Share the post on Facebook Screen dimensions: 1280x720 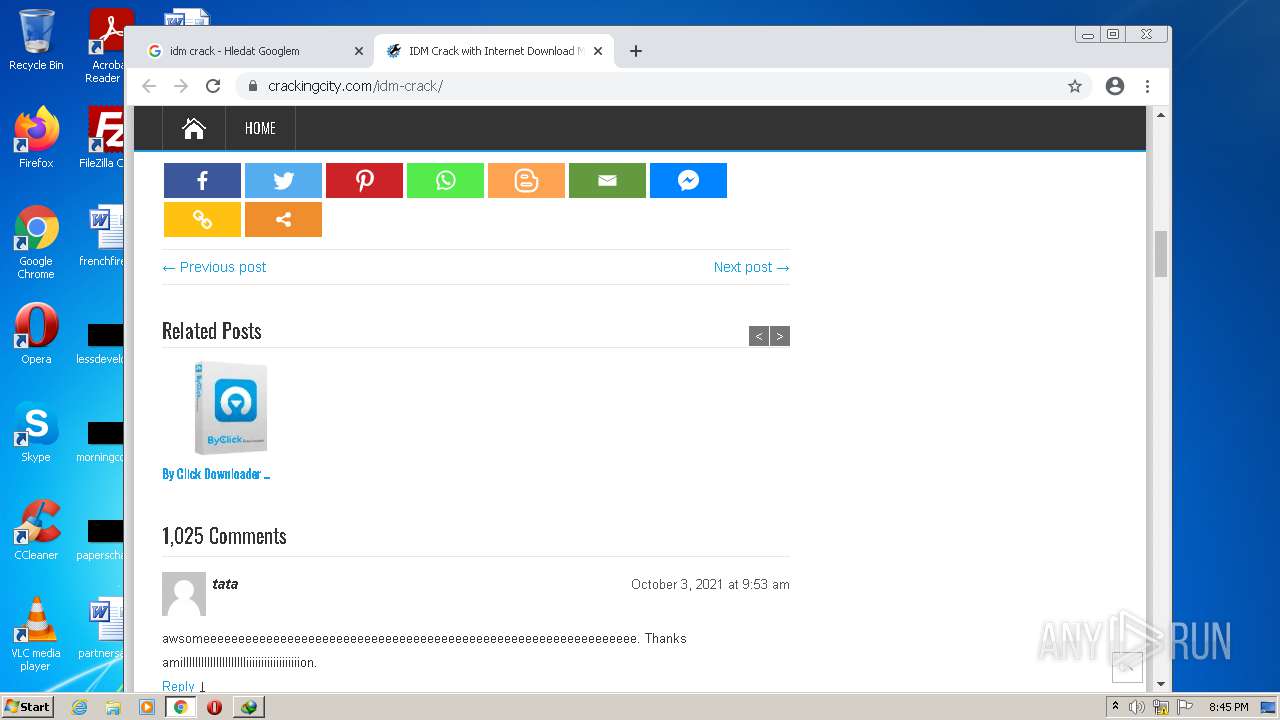click(x=202, y=180)
